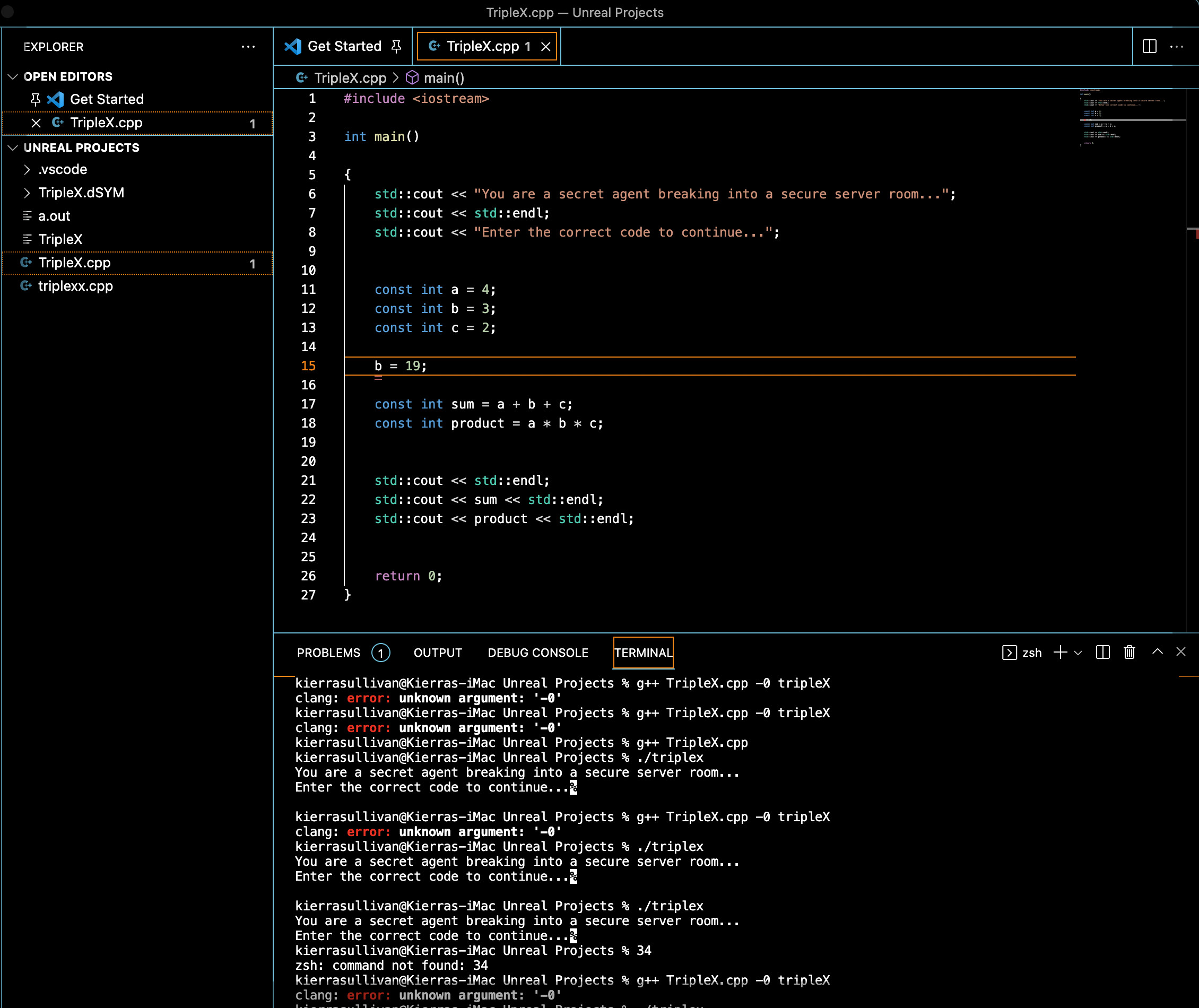
Task: Add a new terminal with plus icon
Action: [1059, 652]
